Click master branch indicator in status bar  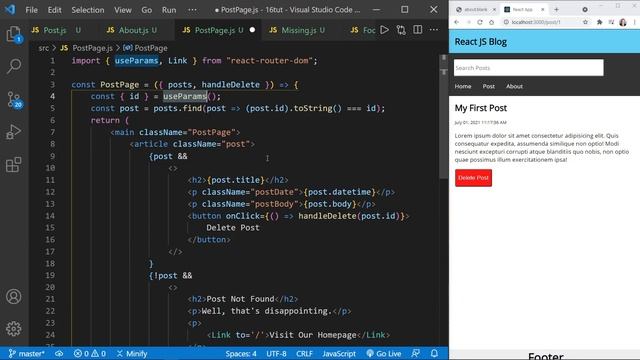27,353
